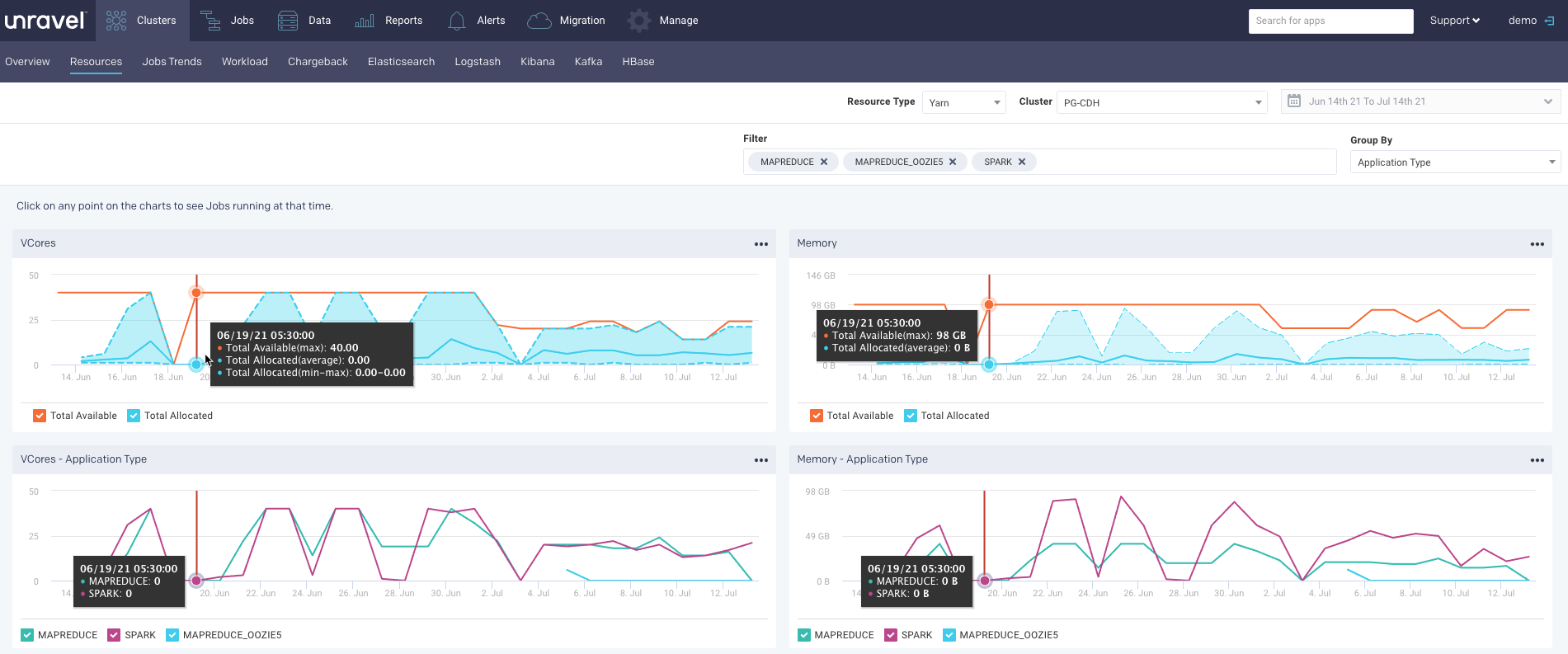Toggle MAPREDUCE in Memory Application Type legend

pyautogui.click(x=804, y=635)
